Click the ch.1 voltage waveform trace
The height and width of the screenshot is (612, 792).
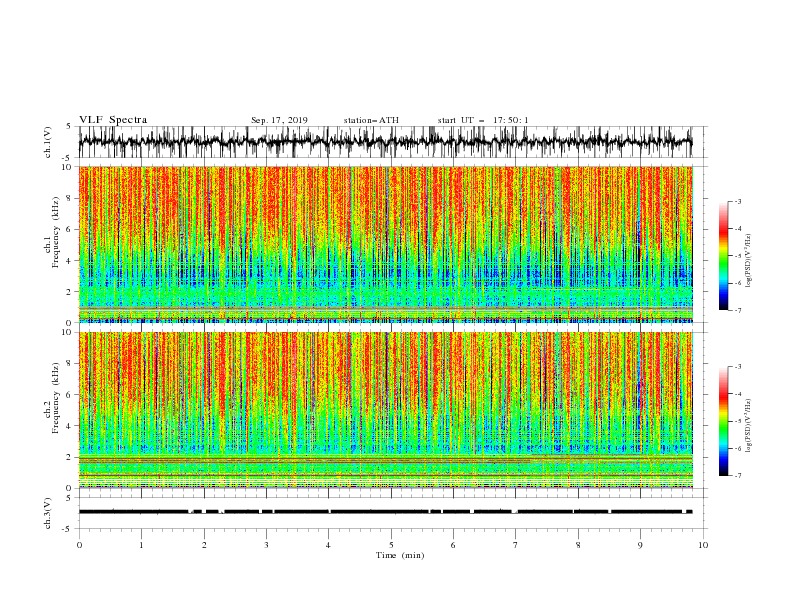tap(385, 142)
